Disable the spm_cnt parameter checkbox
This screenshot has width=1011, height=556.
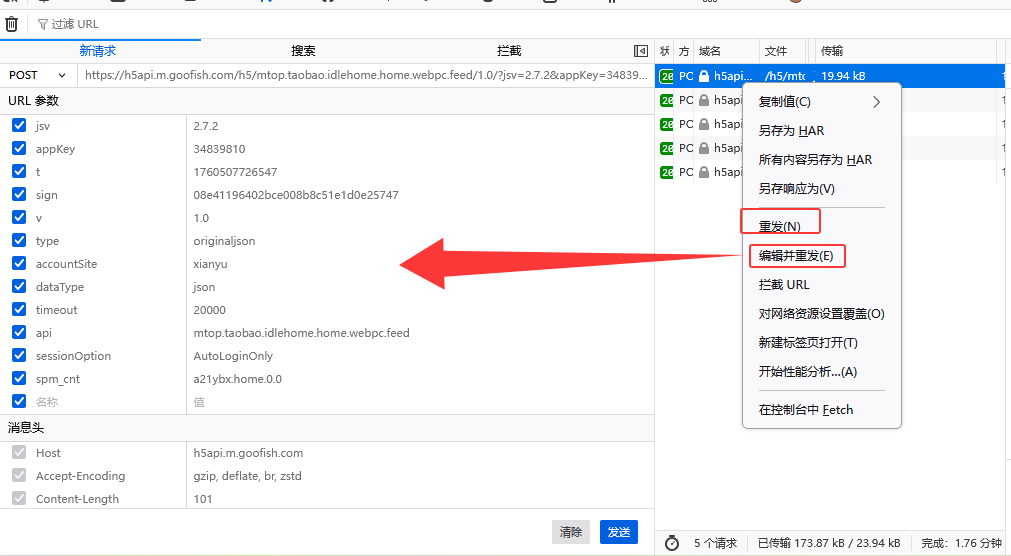coord(18,379)
